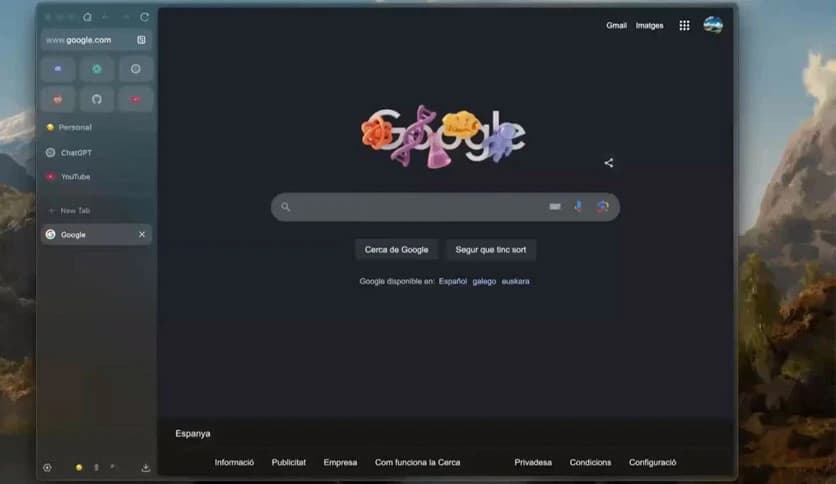Screen dimensions: 836x484
Task: Open Imatges link
Action: pos(649,25)
